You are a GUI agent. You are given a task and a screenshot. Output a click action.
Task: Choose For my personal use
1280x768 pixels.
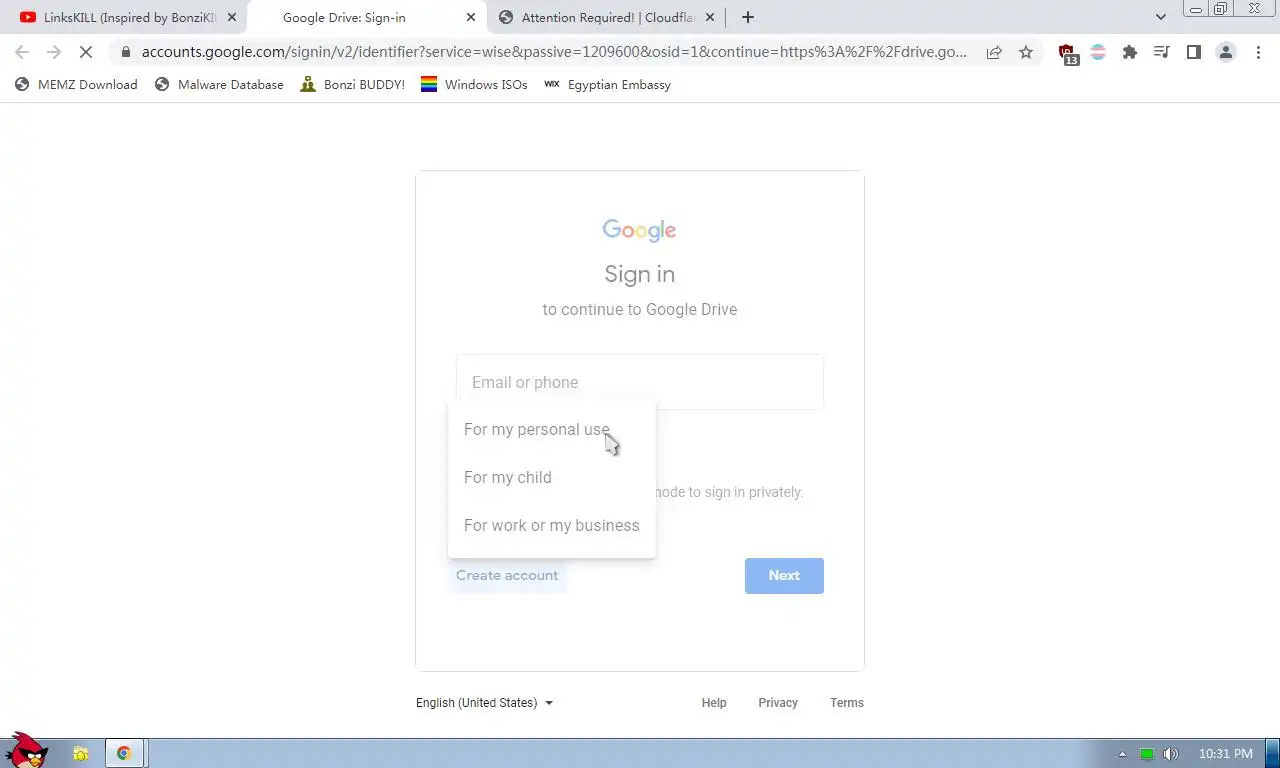click(552, 429)
